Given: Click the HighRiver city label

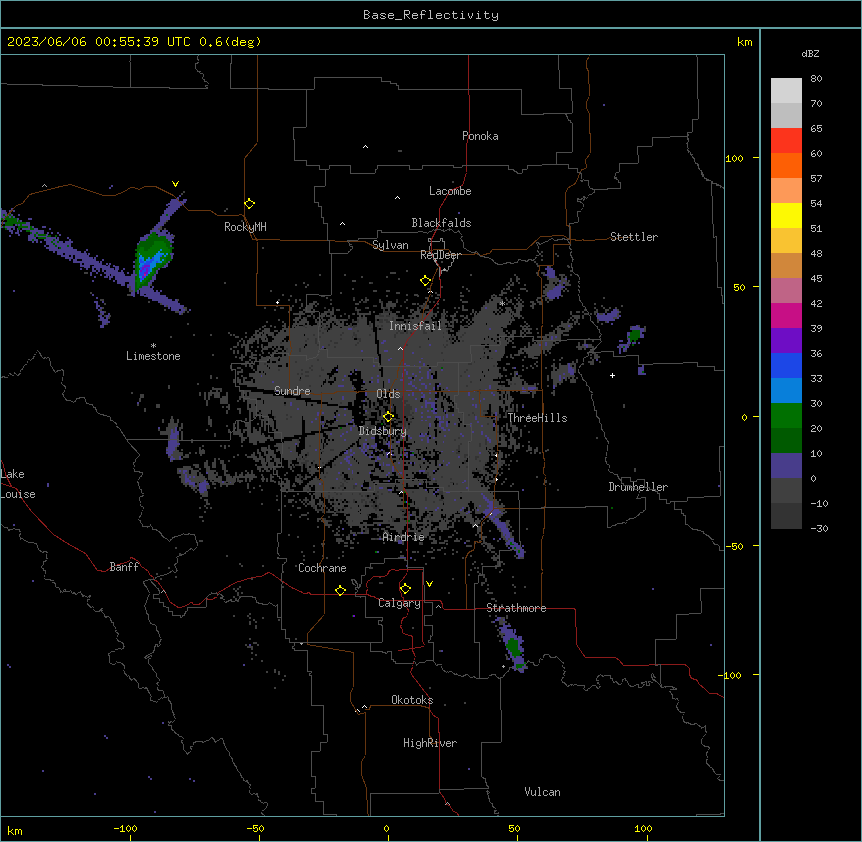Looking at the screenshot, I should [430, 743].
